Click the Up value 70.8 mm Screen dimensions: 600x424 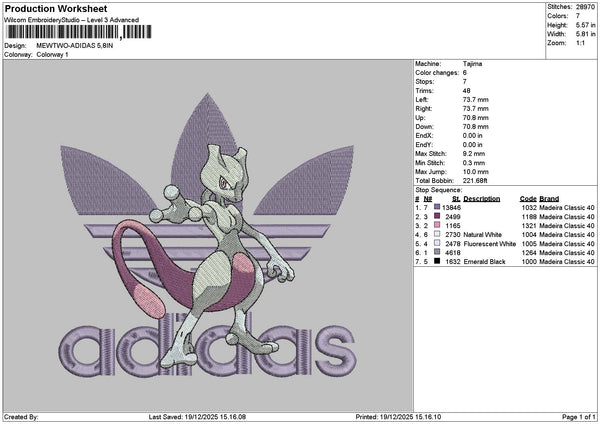(x=476, y=118)
